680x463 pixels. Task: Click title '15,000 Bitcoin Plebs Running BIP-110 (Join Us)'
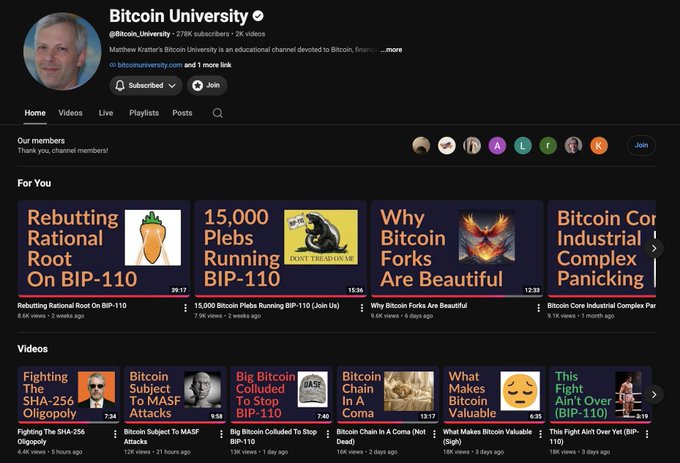pyautogui.click(x=267, y=306)
